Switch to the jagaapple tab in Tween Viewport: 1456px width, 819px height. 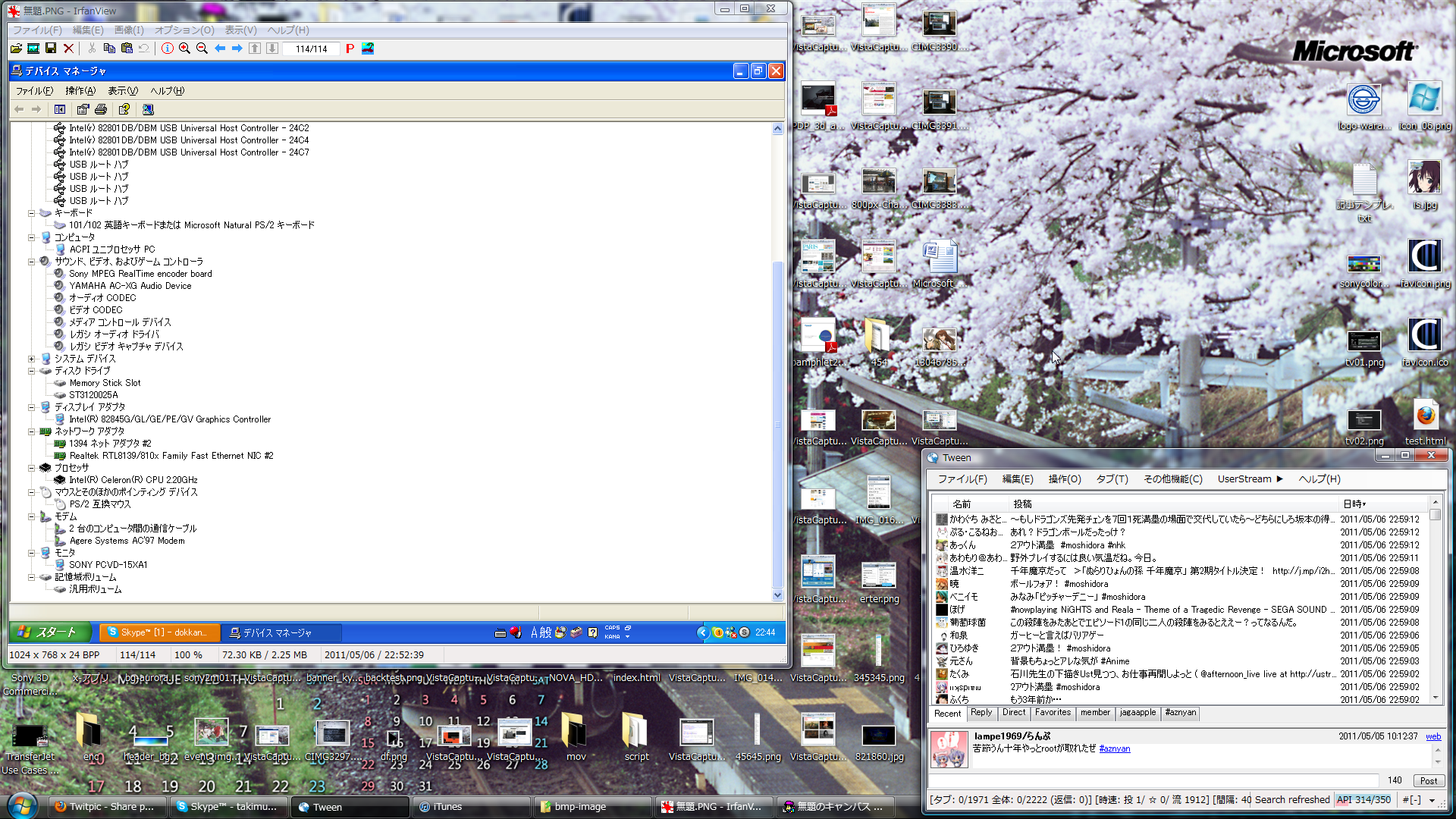[x=1137, y=713]
